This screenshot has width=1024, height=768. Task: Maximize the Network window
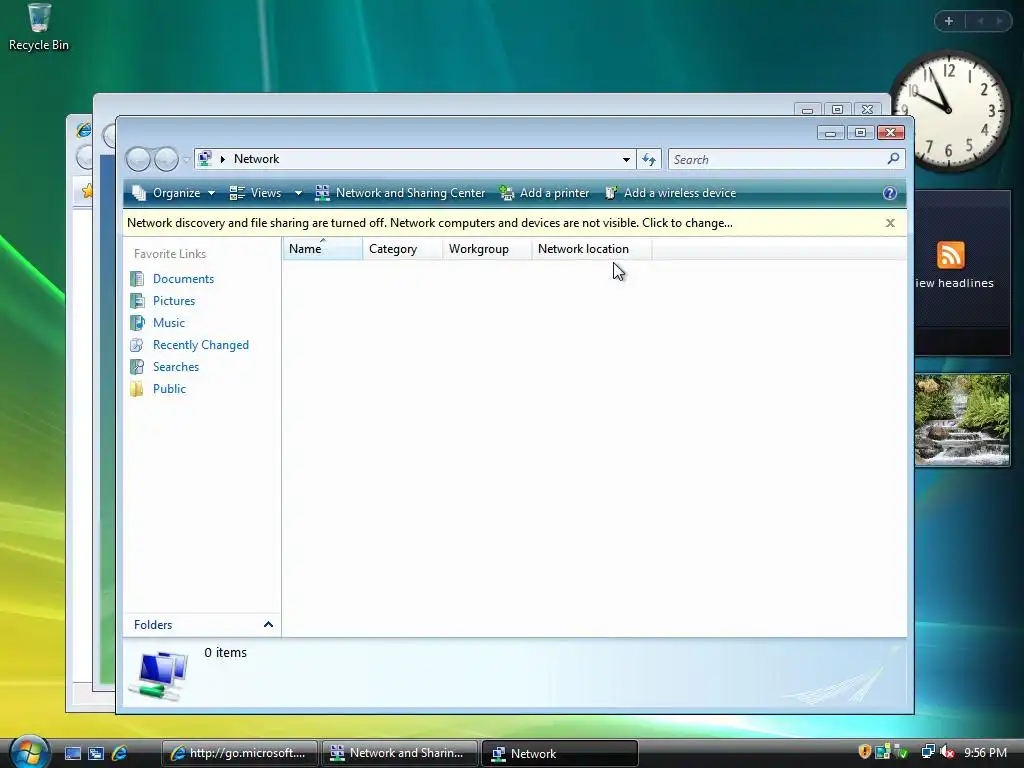860,133
